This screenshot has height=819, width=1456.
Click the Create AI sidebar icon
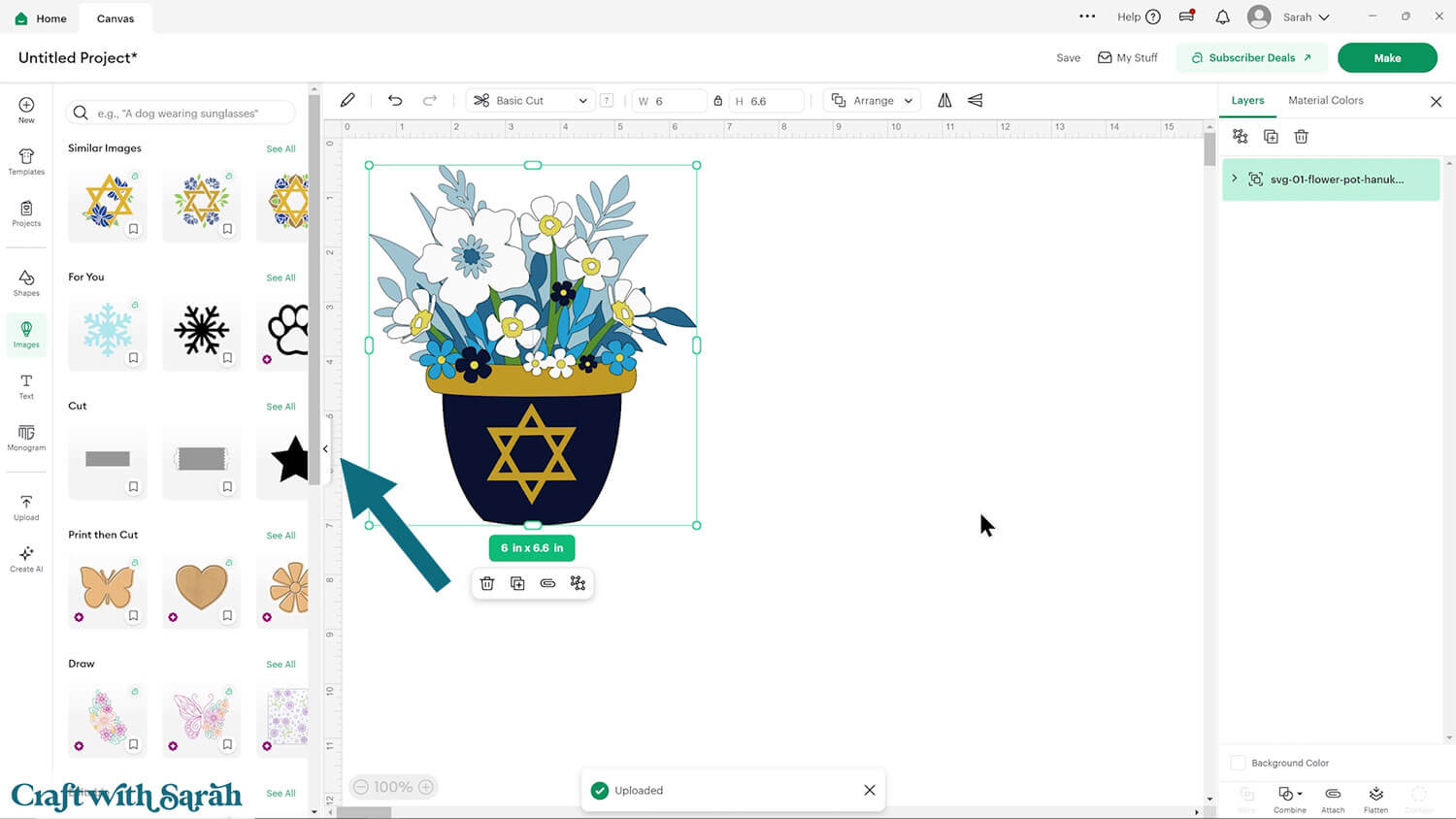(x=26, y=558)
